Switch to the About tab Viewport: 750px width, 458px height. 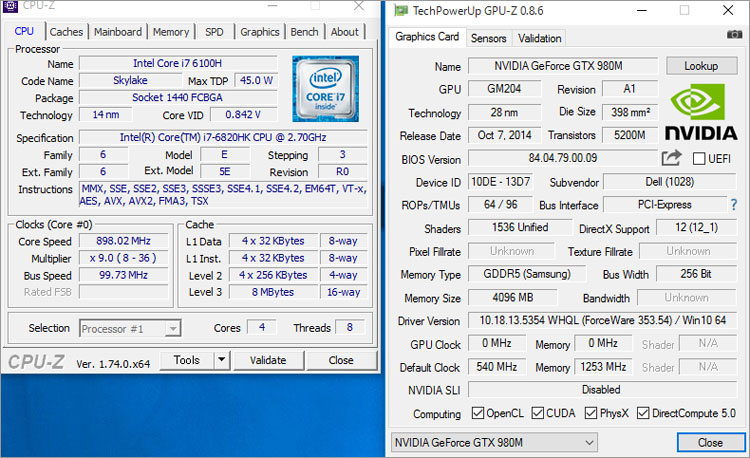[x=344, y=32]
